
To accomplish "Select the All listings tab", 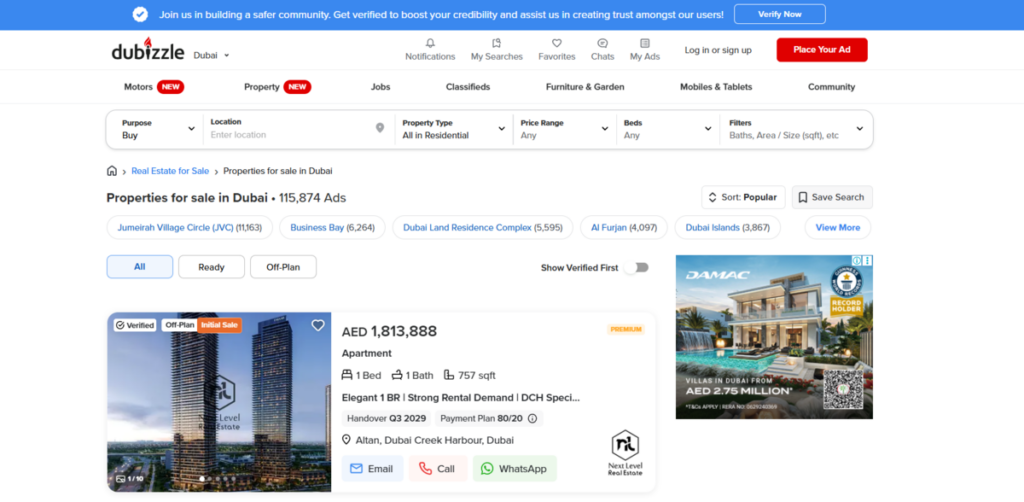I will click(x=140, y=267).
